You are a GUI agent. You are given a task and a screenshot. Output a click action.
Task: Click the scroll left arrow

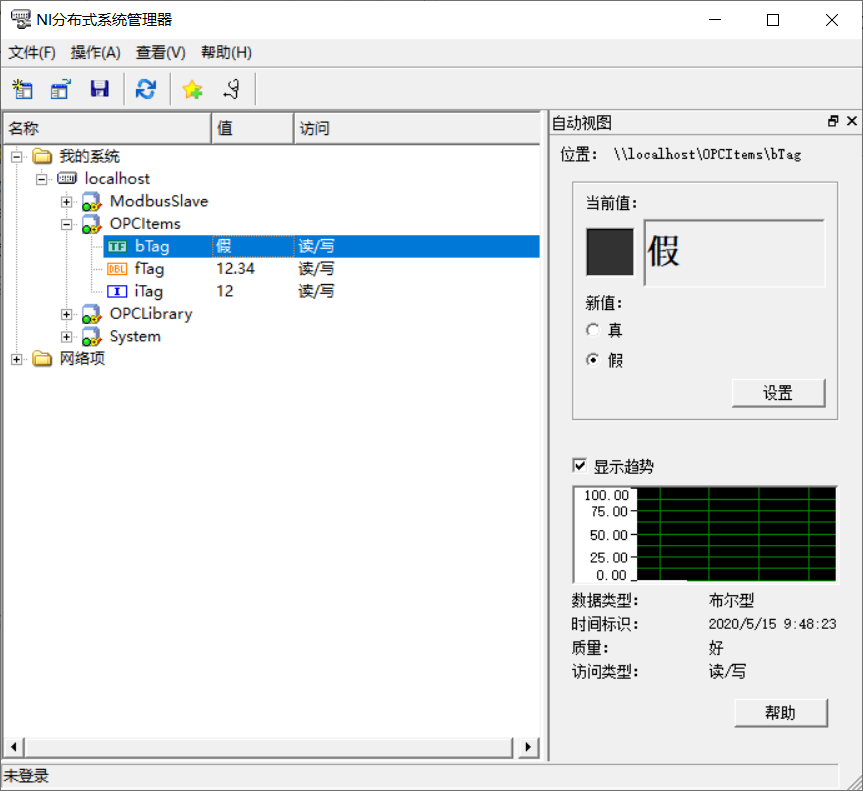tap(14, 747)
